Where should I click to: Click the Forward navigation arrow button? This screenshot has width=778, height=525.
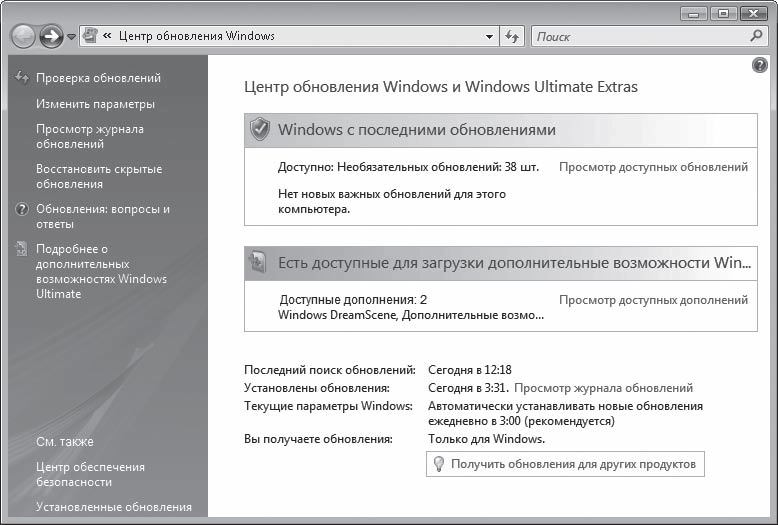(50, 36)
